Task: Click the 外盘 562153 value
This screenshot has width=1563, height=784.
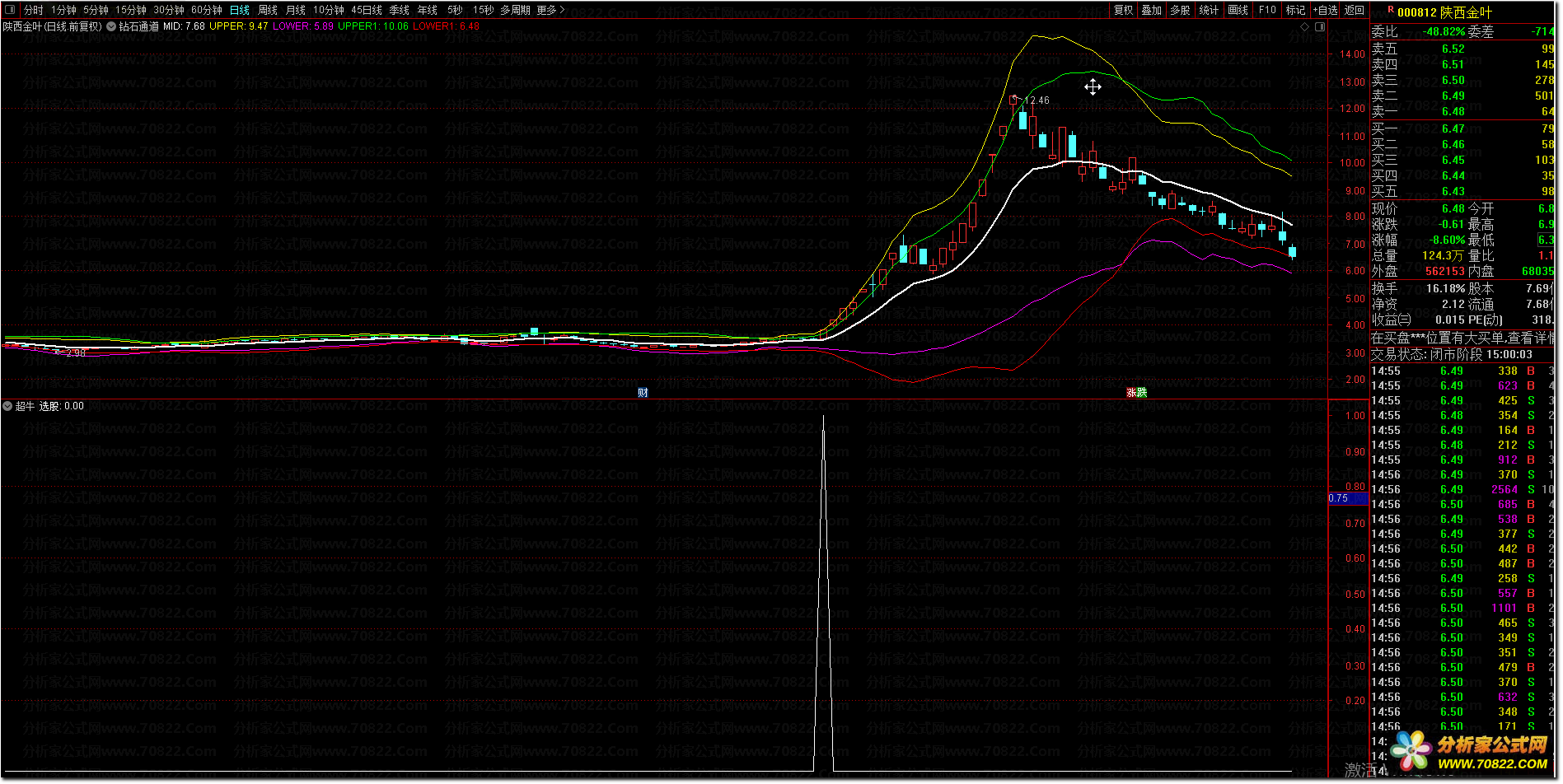Action: coord(1445,271)
